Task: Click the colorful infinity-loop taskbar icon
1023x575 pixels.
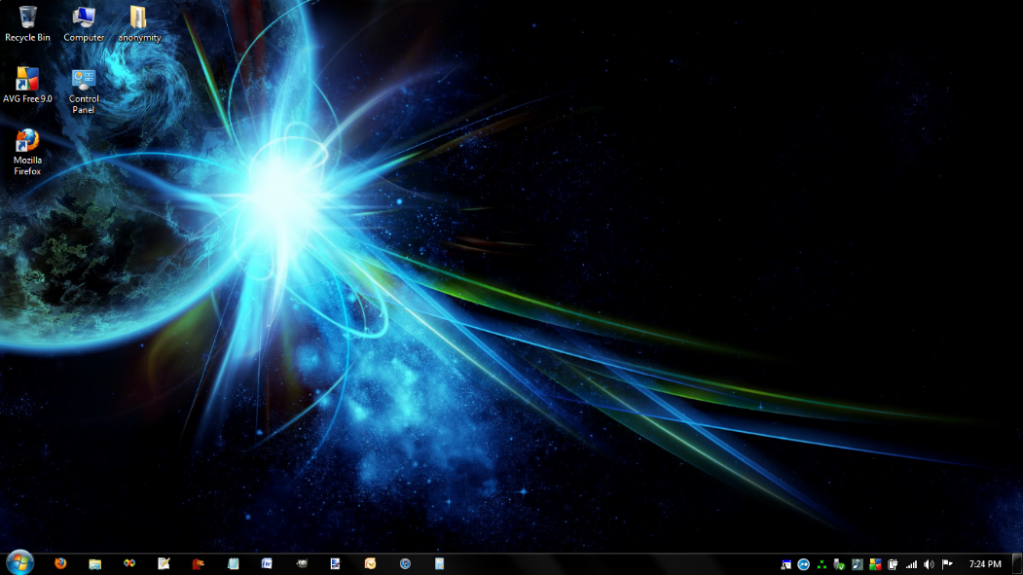Action: pyautogui.click(x=129, y=564)
